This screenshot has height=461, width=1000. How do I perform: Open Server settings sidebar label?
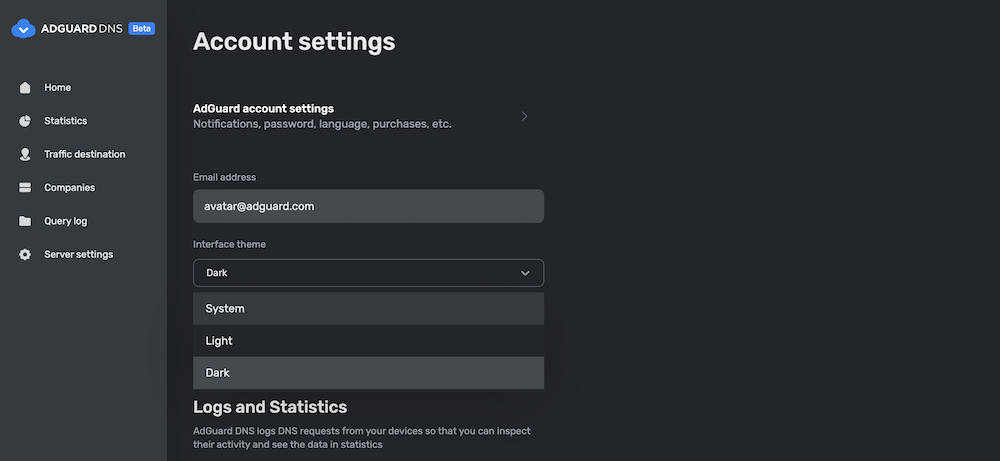(78, 254)
